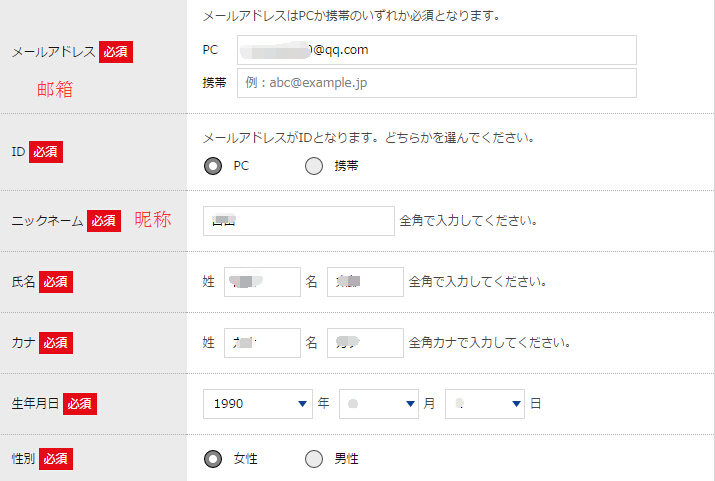Click the 必須 badge next to 生年月日
The width and height of the screenshot is (715, 481).
point(80,404)
